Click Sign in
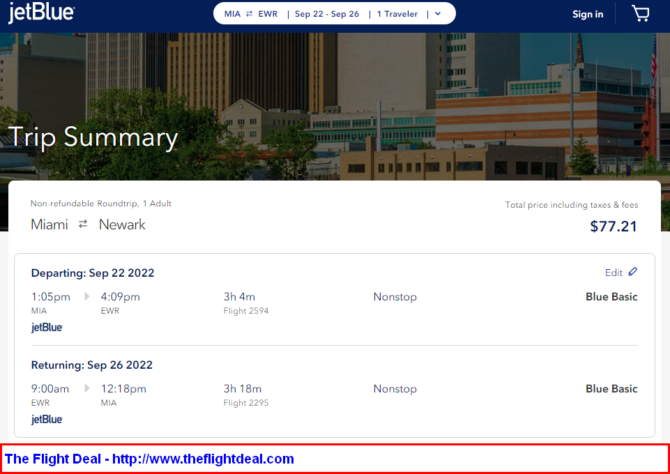This screenshot has height=474, width=670. 588,14
